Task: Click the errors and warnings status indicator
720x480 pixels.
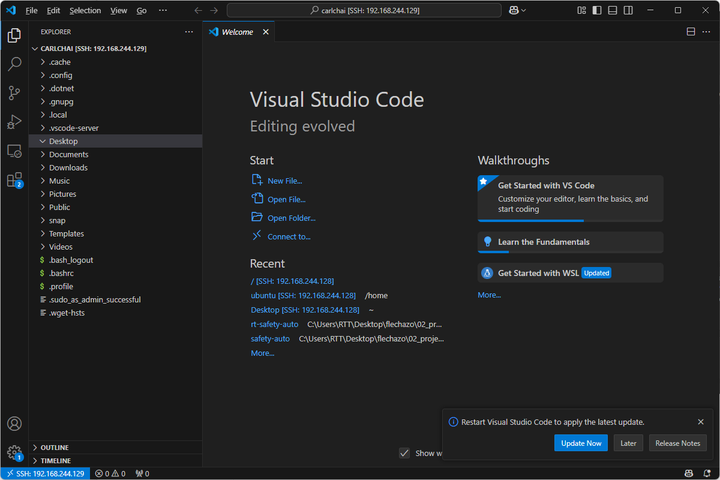Action: coord(110,474)
